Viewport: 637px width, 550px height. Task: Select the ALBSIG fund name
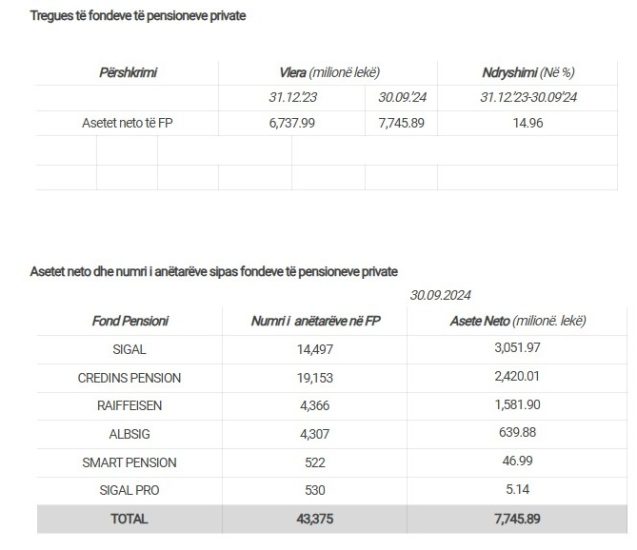point(129,433)
